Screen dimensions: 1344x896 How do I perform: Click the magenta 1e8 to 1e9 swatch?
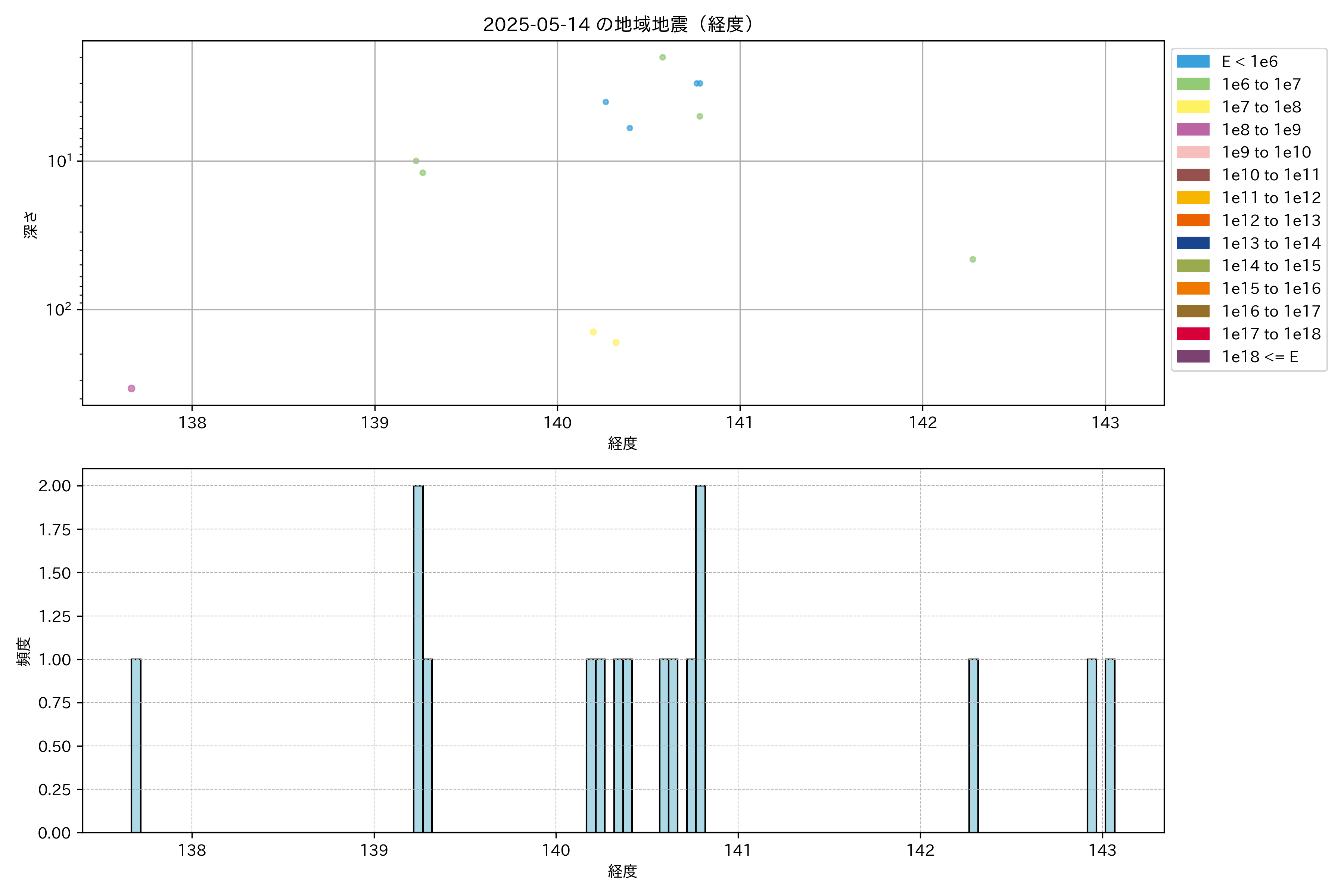pyautogui.click(x=1193, y=130)
